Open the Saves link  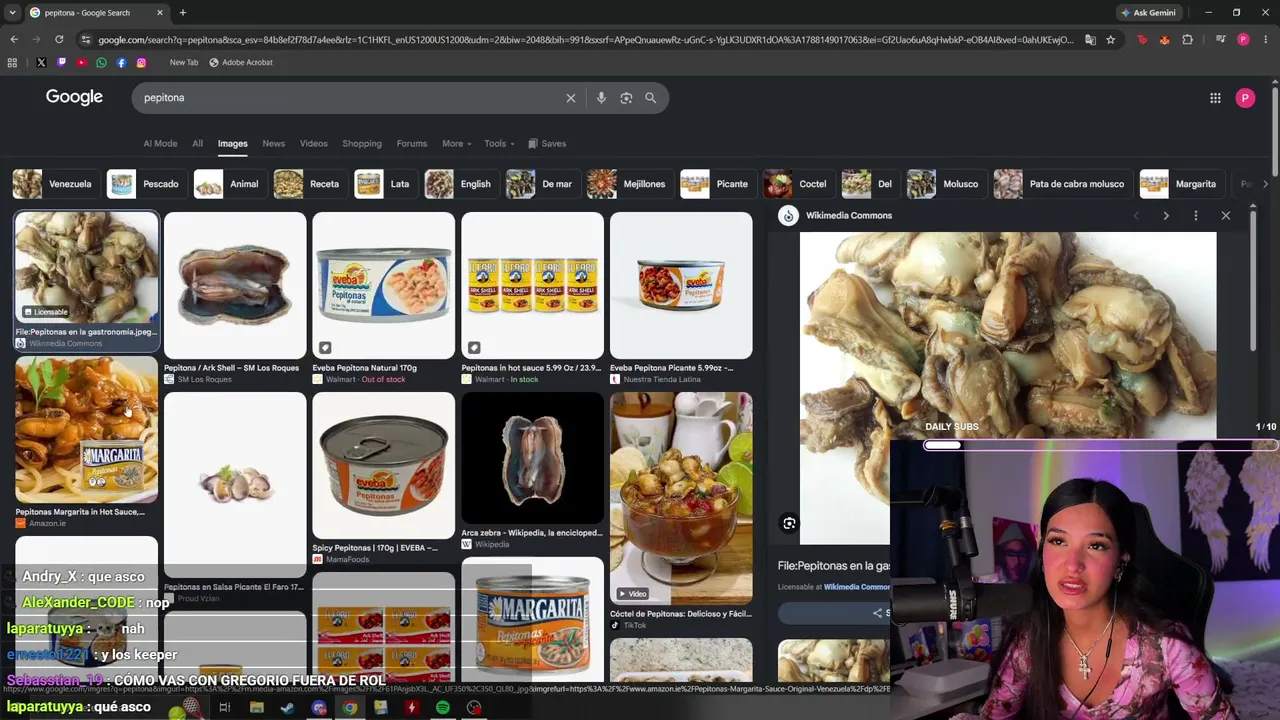(x=547, y=144)
